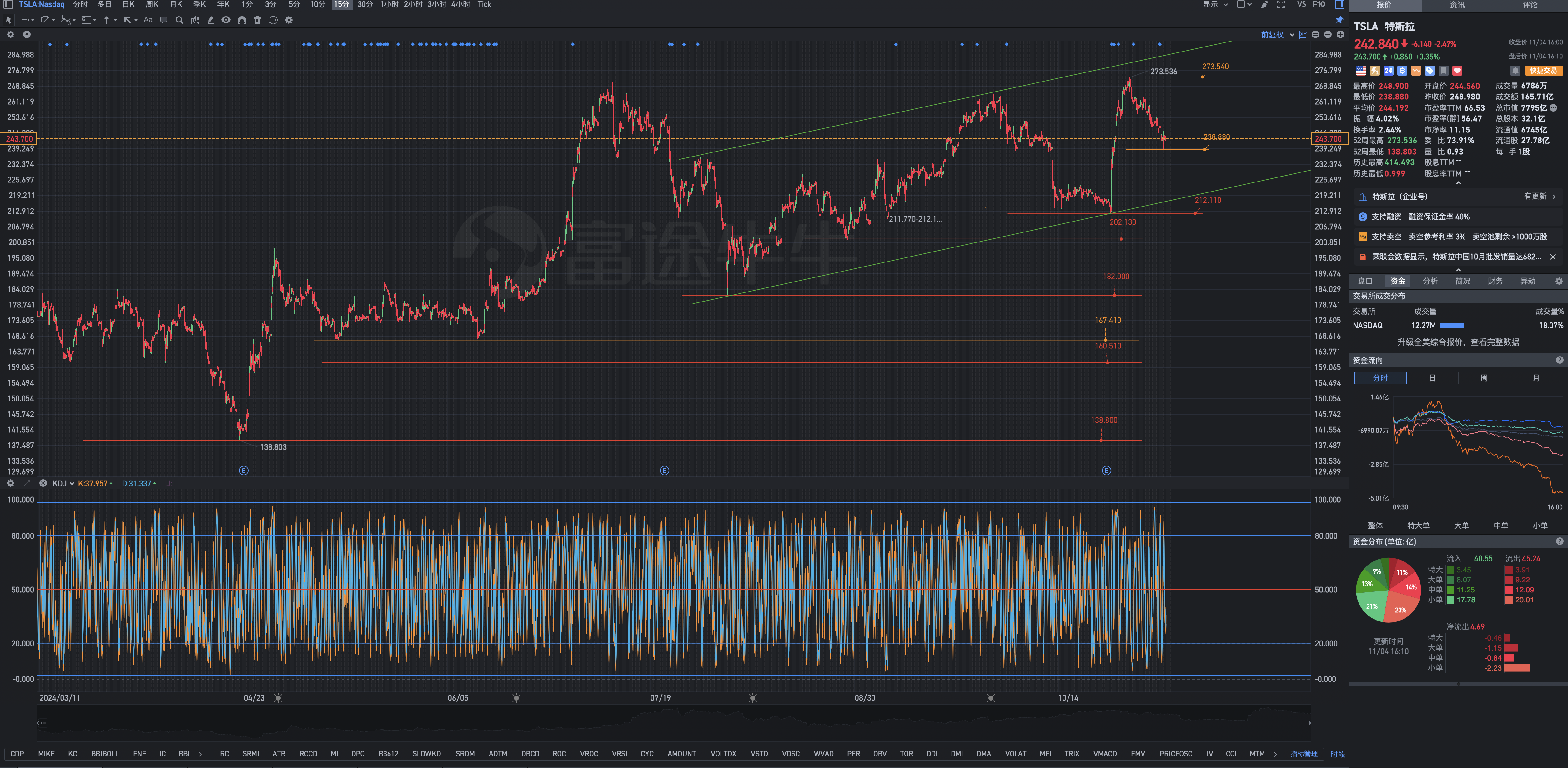Toggle drawings visibility eye icon
The height and width of the screenshot is (768, 1568).
(226, 20)
